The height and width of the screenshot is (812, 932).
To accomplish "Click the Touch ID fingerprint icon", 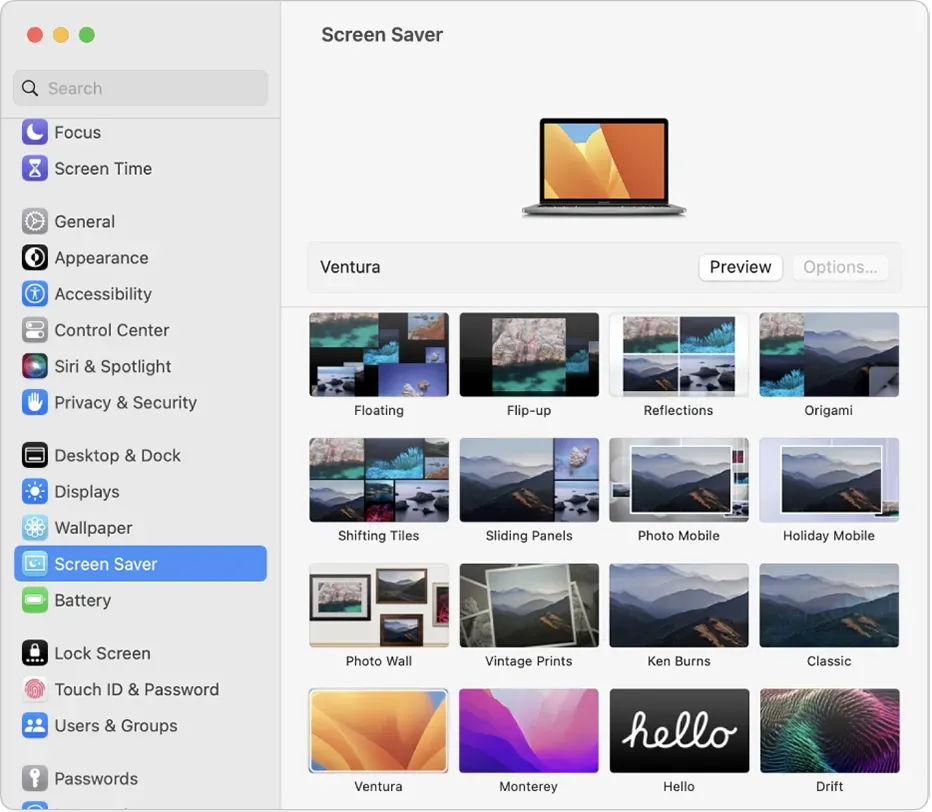I will 35,689.
